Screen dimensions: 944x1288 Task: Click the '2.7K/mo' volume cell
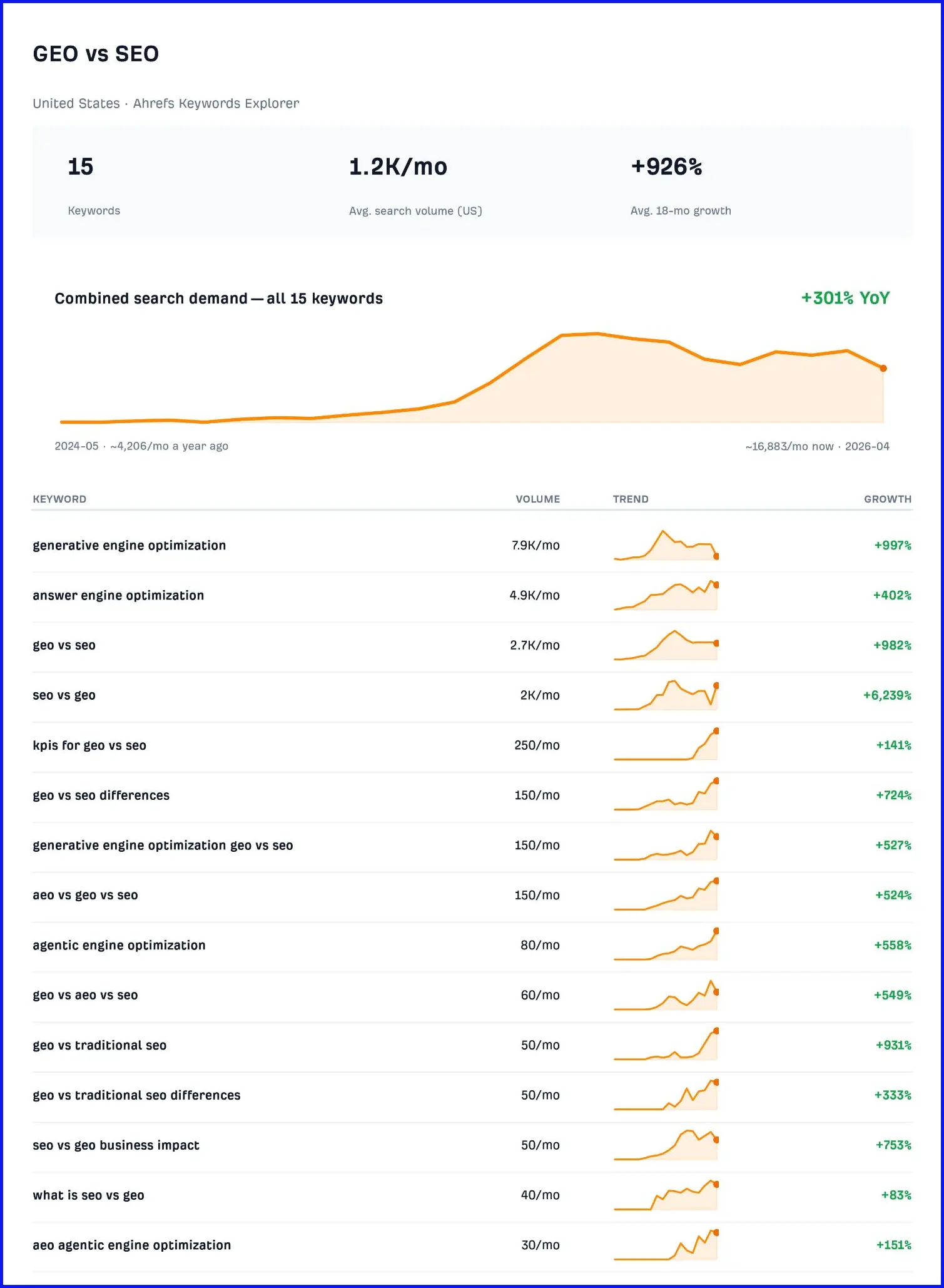[x=535, y=645]
